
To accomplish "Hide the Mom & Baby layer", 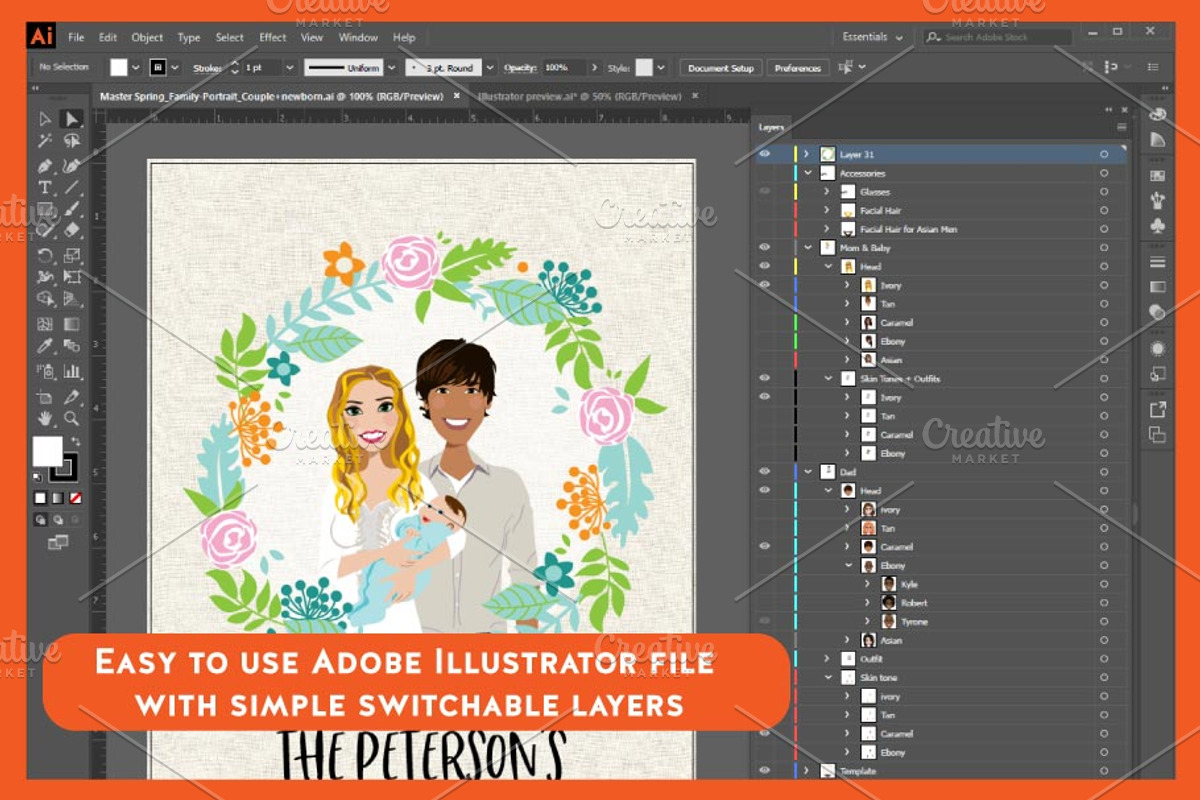I will click(765, 247).
